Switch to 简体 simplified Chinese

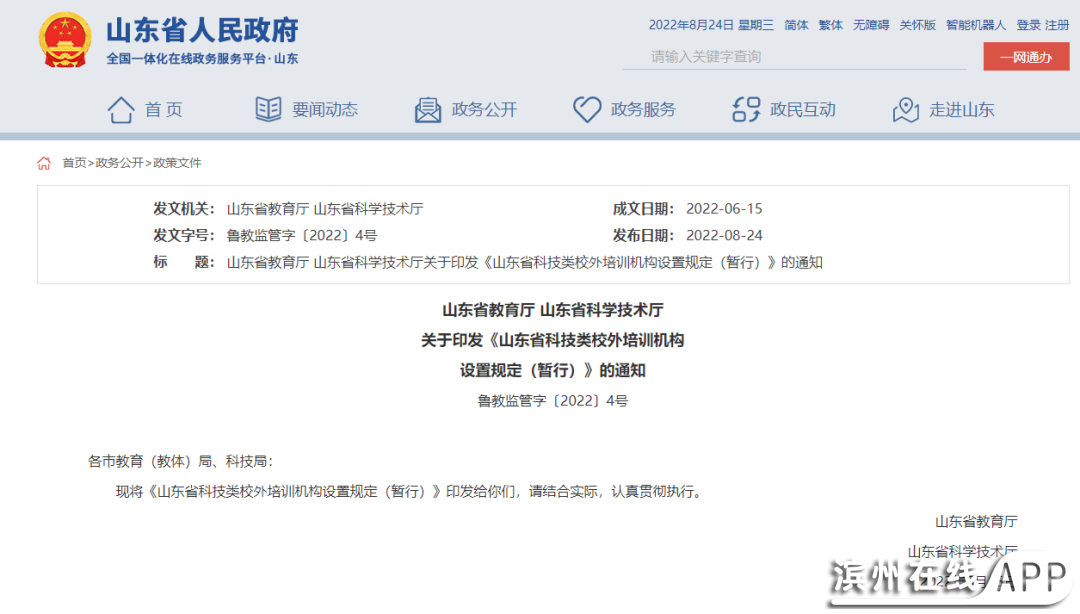[796, 25]
